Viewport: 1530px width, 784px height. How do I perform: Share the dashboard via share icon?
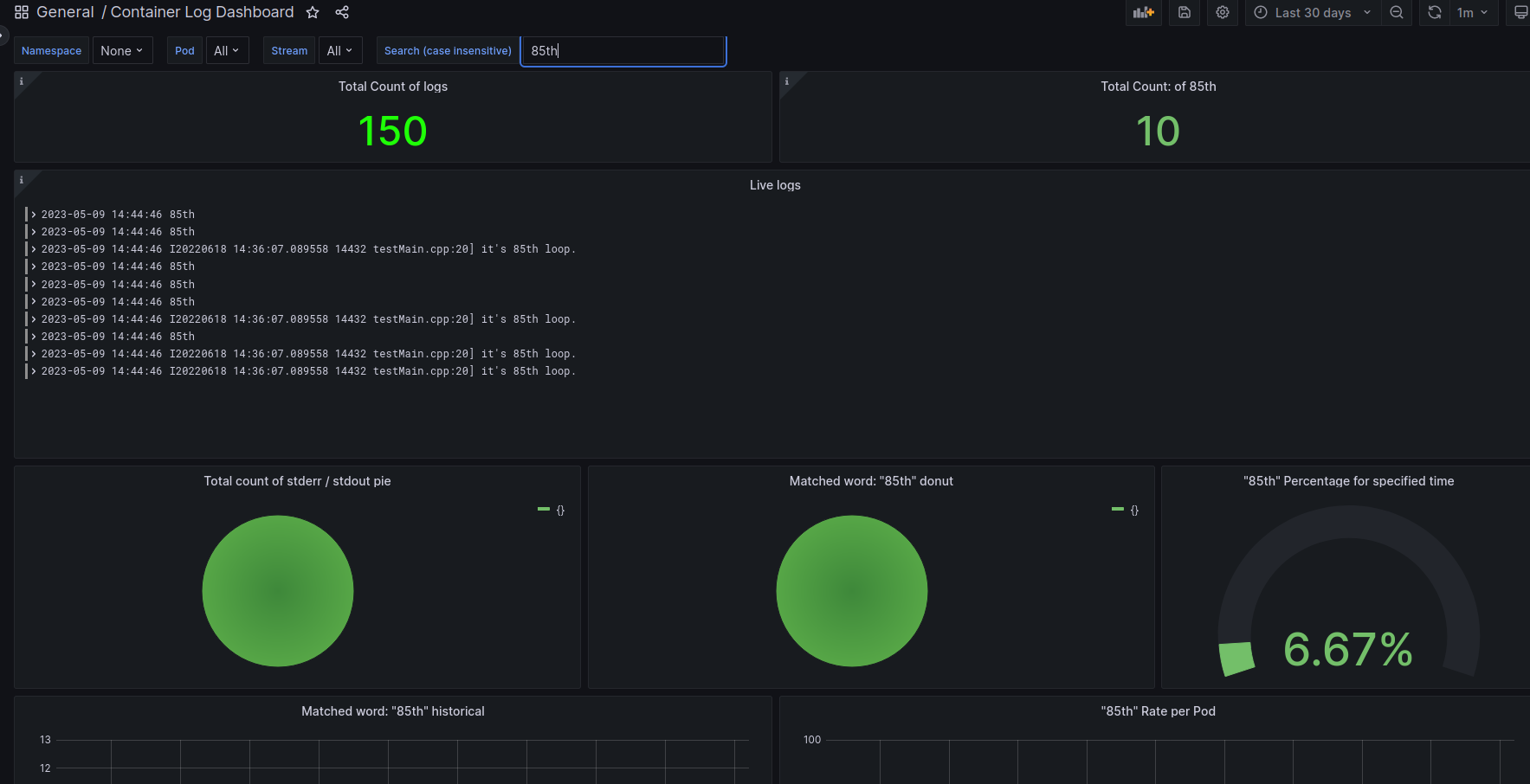[342, 12]
